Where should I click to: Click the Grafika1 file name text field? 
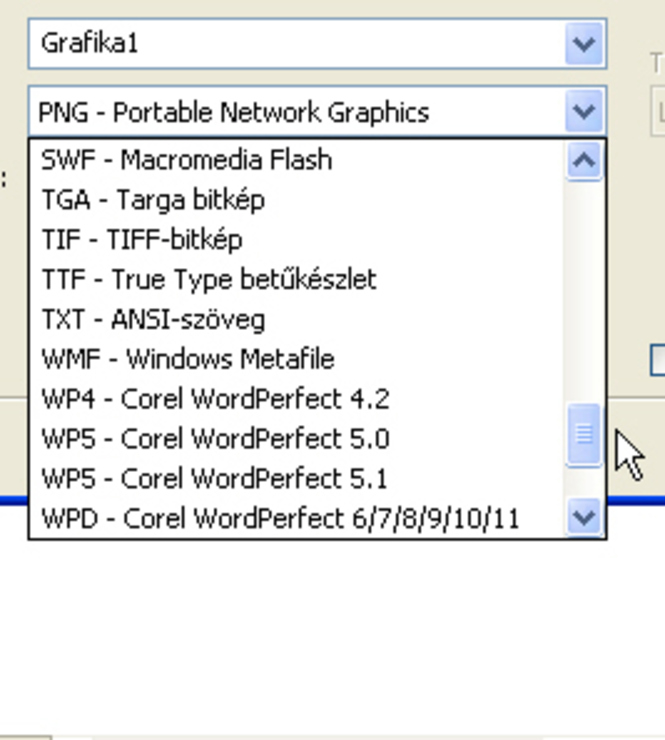coord(296,44)
